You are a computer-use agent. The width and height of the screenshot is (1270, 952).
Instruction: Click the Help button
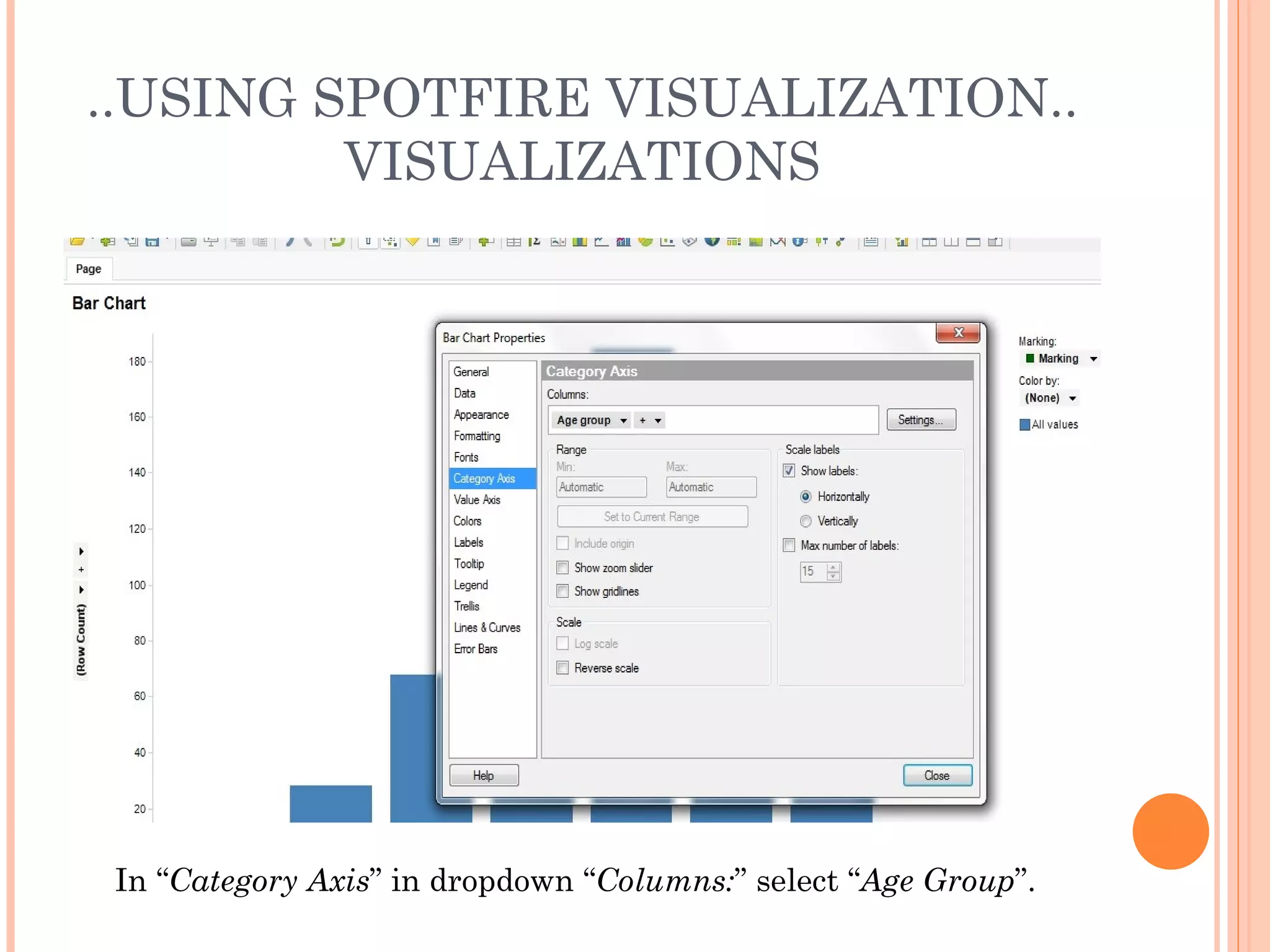coord(484,775)
